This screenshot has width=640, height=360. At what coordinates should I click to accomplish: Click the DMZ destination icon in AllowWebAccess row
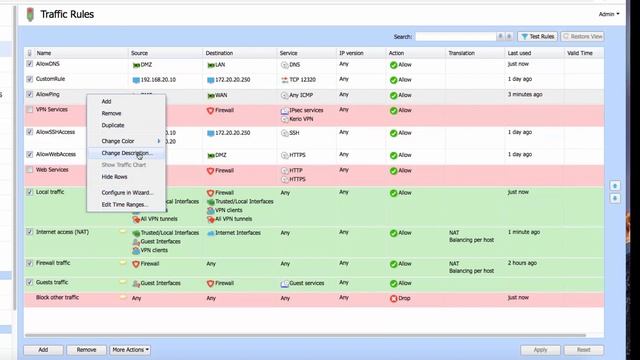(211, 156)
